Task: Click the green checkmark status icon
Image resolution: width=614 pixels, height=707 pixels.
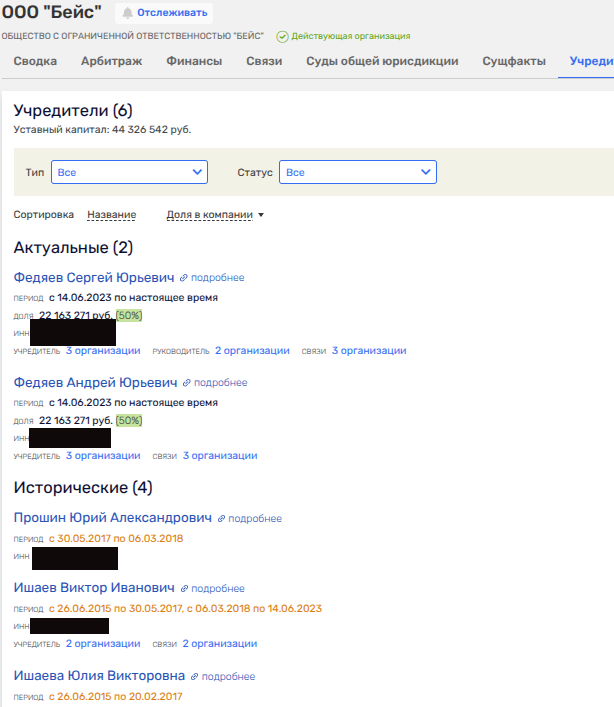Action: coord(282,37)
